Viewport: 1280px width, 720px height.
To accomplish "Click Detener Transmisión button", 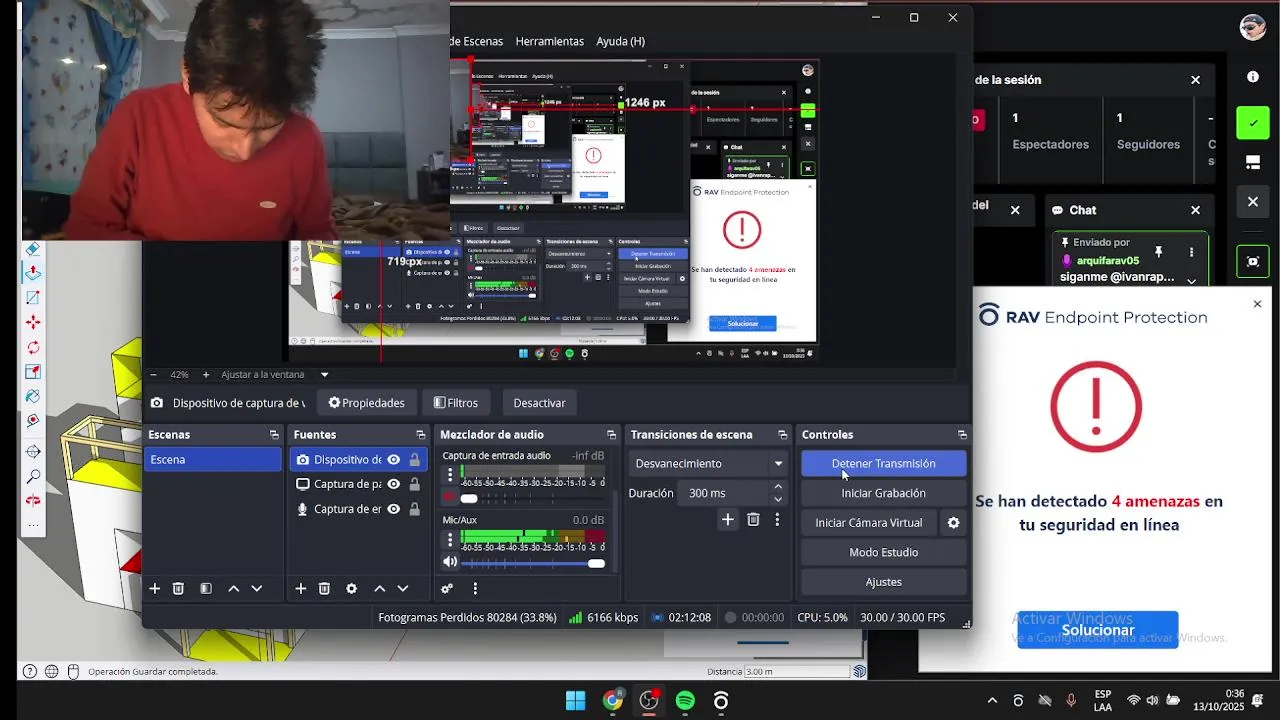I will click(x=884, y=463).
